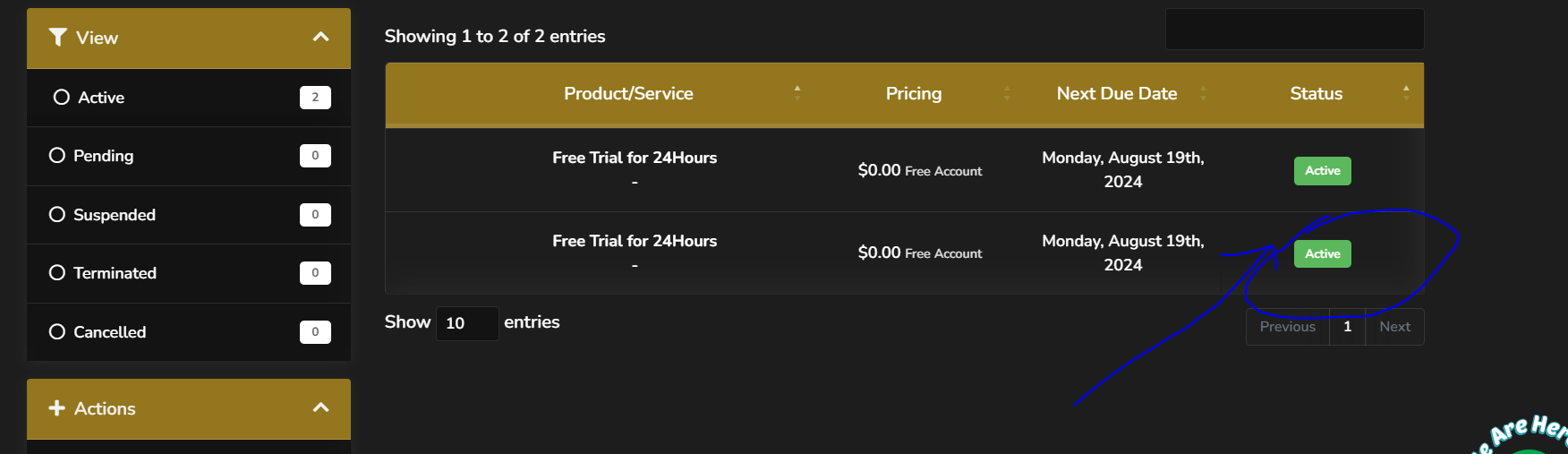Sort by Pricing column arrows
The width and height of the screenshot is (1568, 454).
coord(1007,93)
